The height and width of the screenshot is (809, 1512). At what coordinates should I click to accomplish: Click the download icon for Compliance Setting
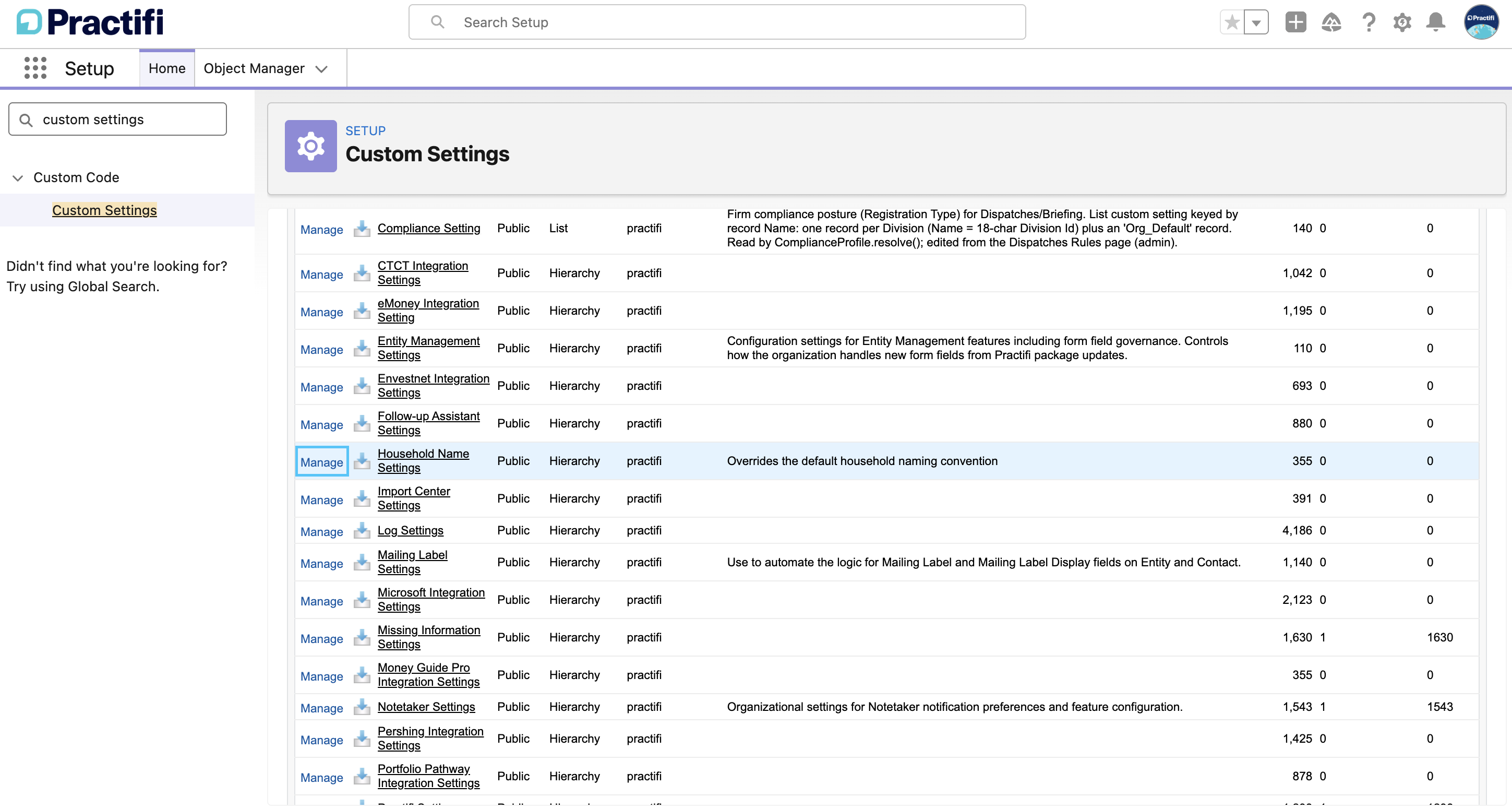click(362, 228)
